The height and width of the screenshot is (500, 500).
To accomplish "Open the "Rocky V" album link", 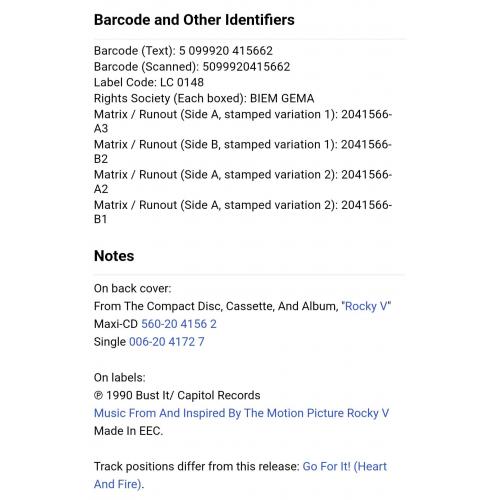I will tap(366, 306).
